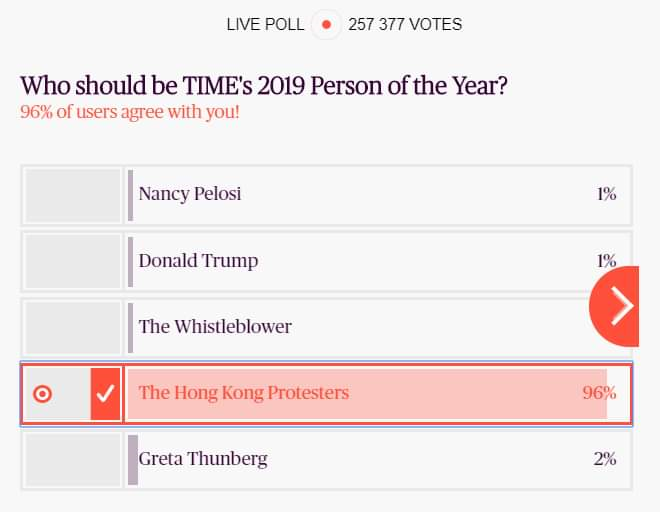Viewport: 660px width, 512px height.
Task: Vote for Nancy Pelosi option
Action: 326,195
